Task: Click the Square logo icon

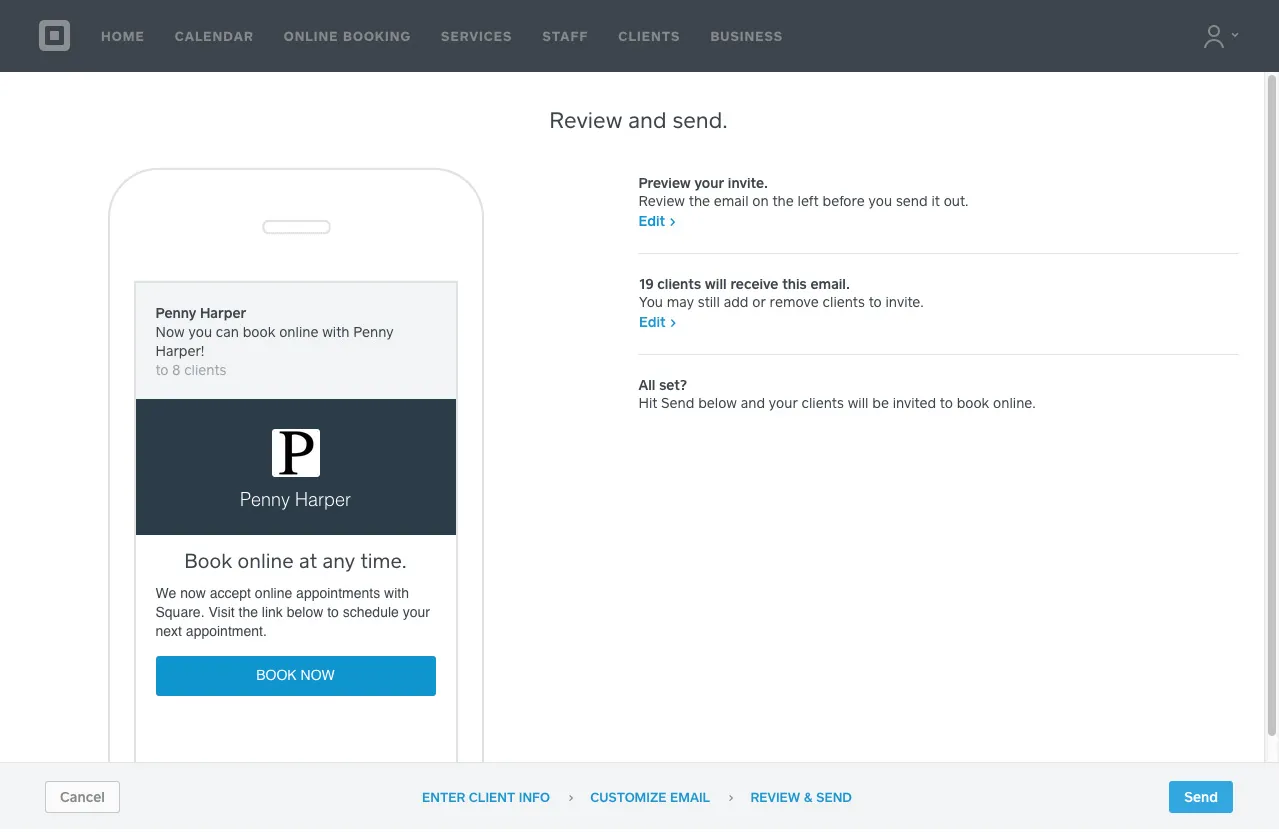Action: pos(55,36)
